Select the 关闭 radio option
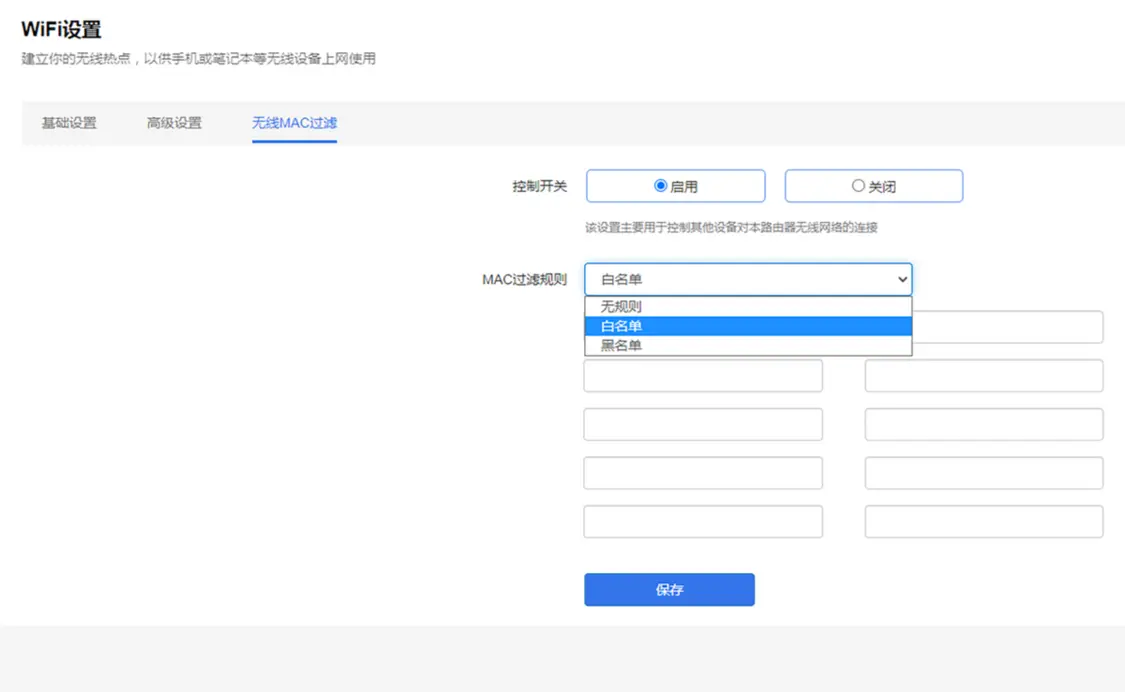1125x692 pixels. [x=859, y=185]
